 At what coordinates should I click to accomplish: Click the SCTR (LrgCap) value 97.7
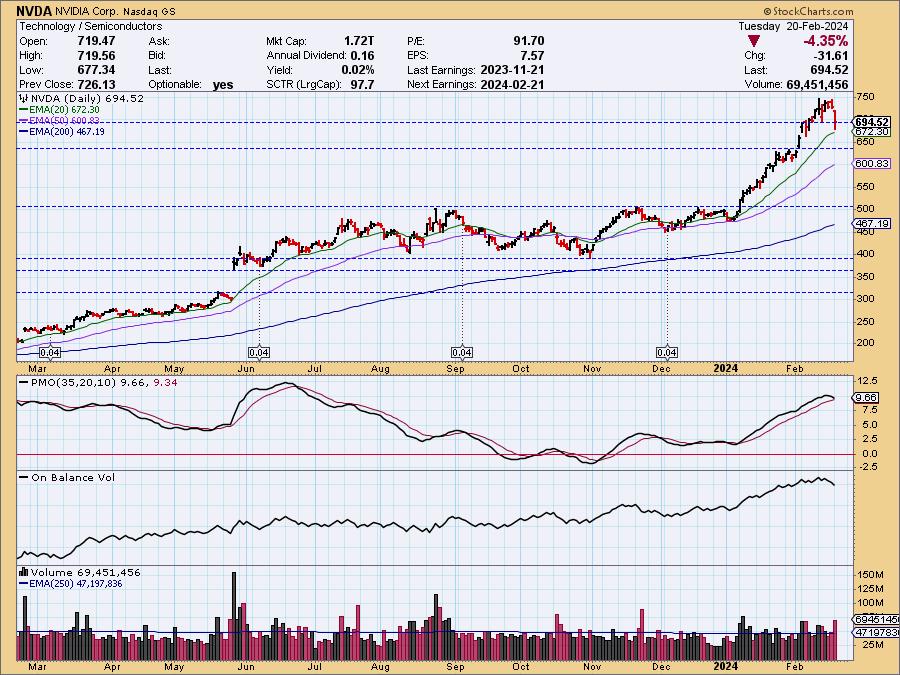(x=362, y=84)
